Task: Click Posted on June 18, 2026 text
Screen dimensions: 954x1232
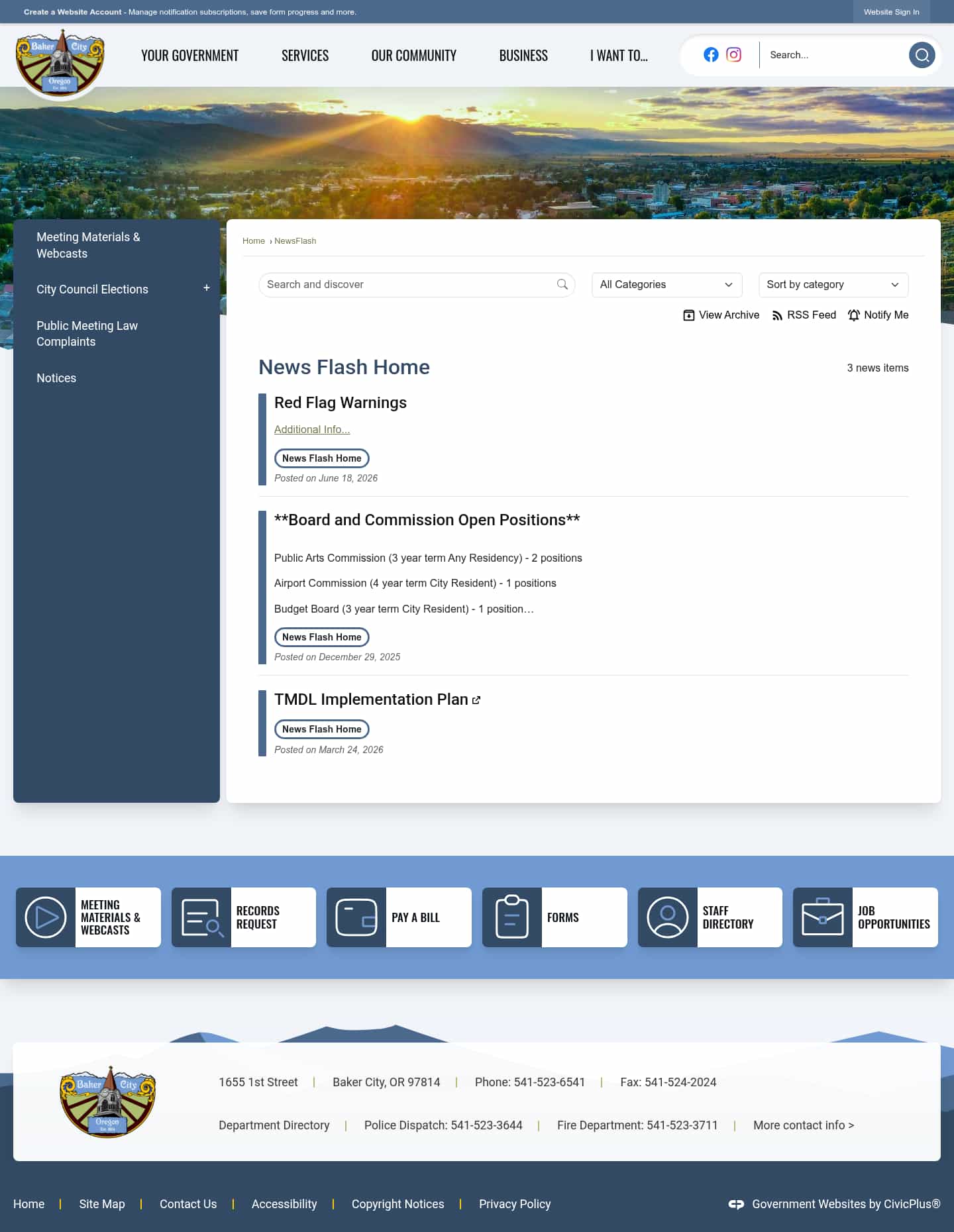Action: [326, 478]
